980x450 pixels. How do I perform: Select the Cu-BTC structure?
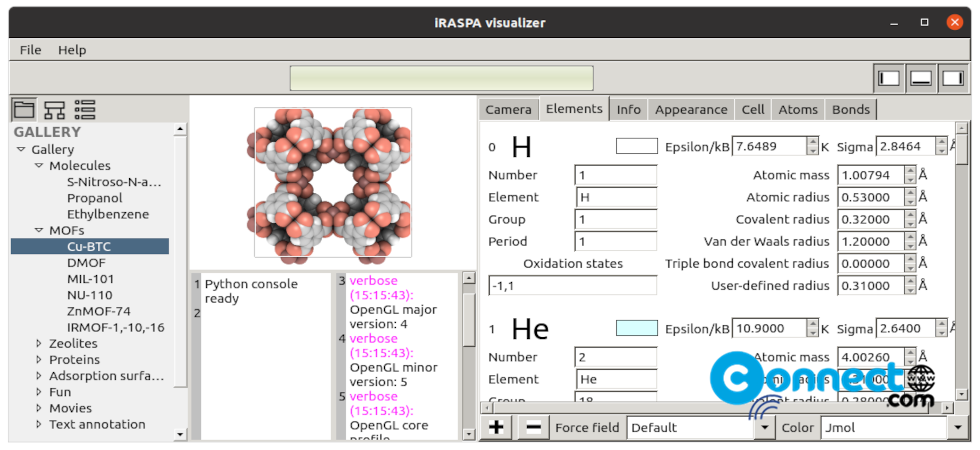click(90, 246)
